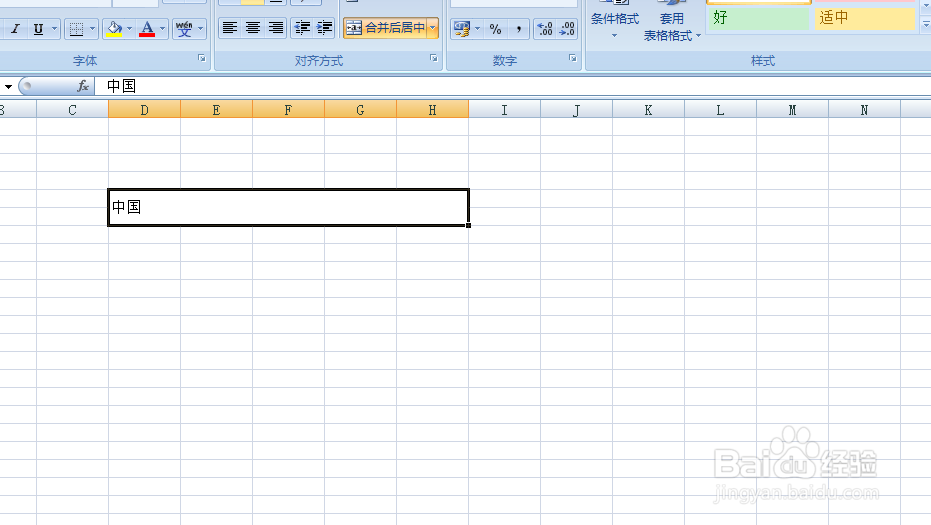931x525 pixels.
Task: Select column M header
Action: pyautogui.click(x=792, y=110)
